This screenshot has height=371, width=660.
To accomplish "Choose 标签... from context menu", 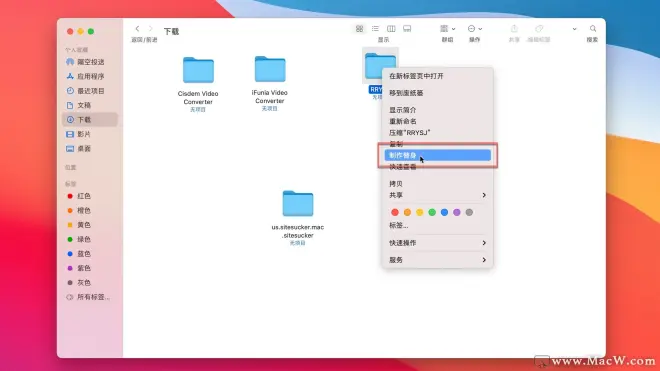I will tap(437, 226).
